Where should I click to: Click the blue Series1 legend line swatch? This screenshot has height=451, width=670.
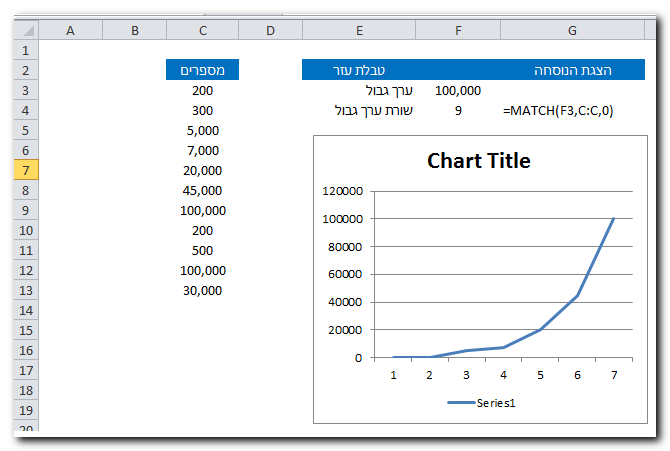[x=460, y=403]
